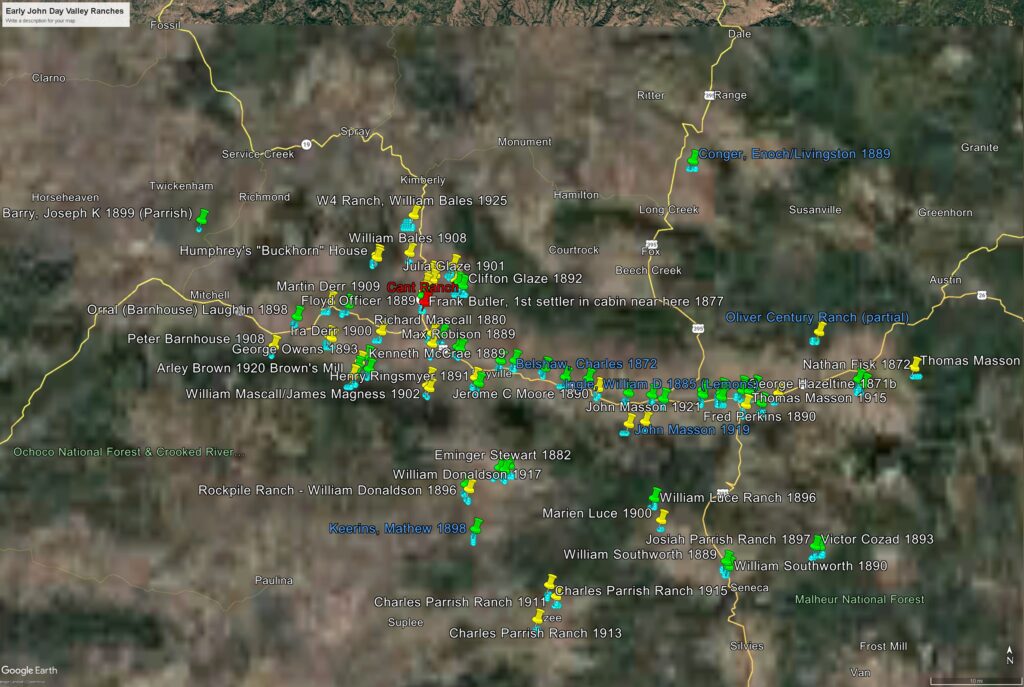Click the John Masson 1919 yellow pin
Viewport: 1024px width, 687px height.
629,423
